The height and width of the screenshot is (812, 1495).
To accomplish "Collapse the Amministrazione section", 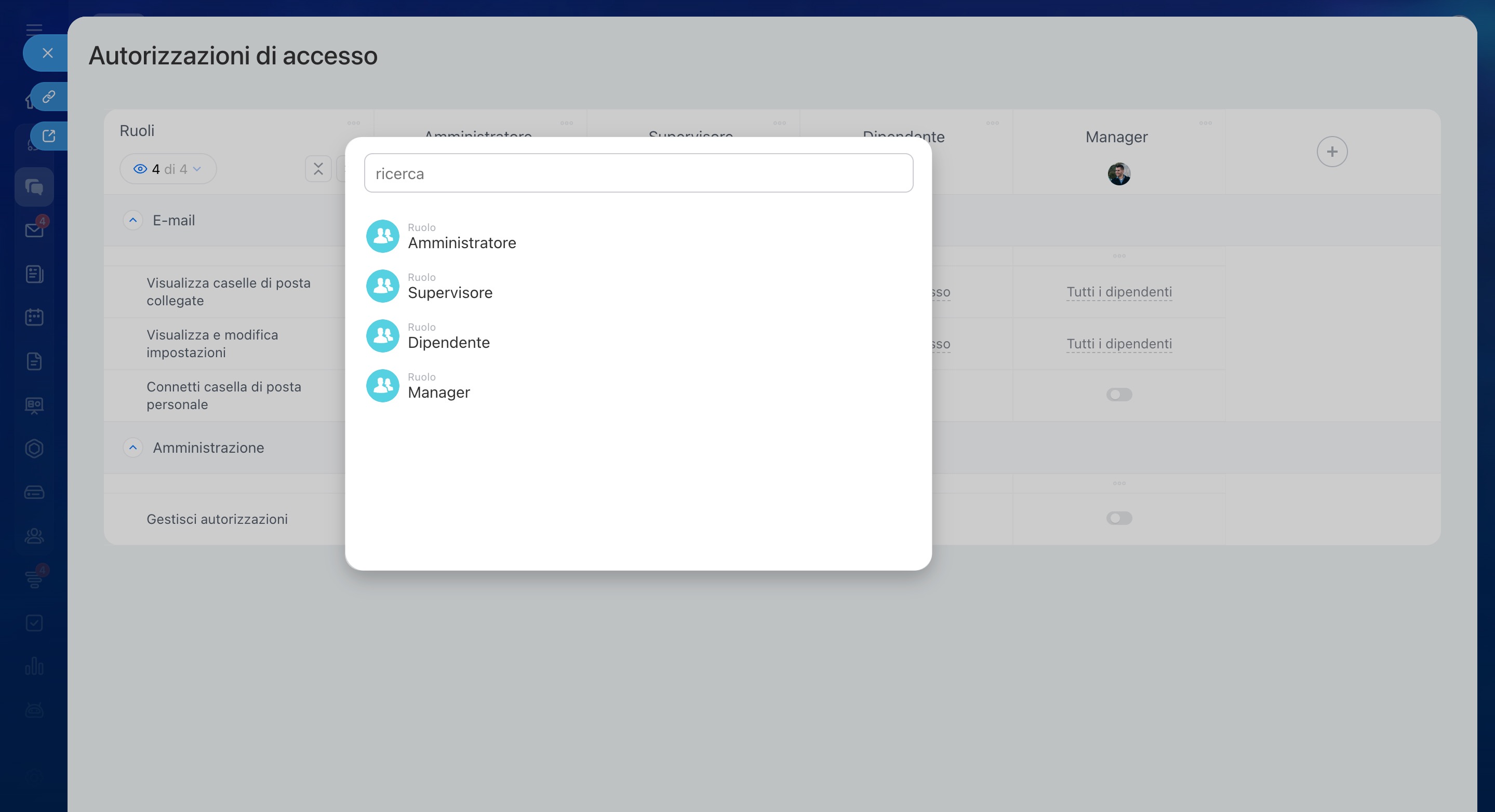I will coord(133,448).
